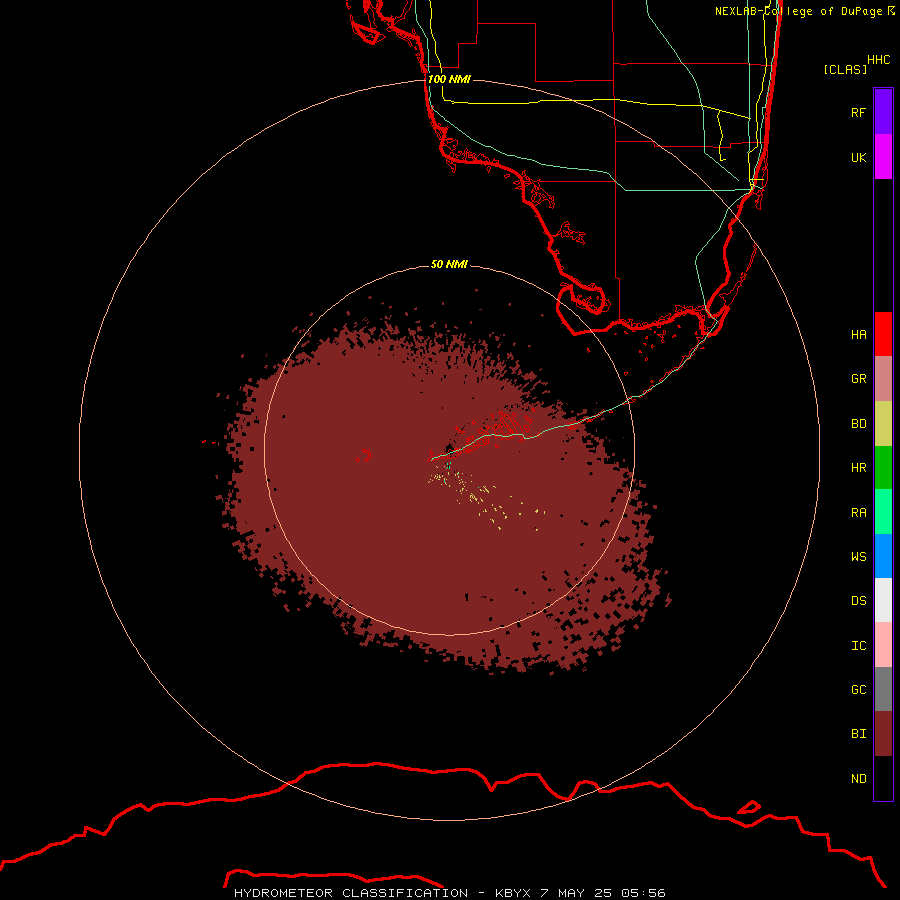
Task: Click the [CLAS] units label
Action: (x=845, y=70)
